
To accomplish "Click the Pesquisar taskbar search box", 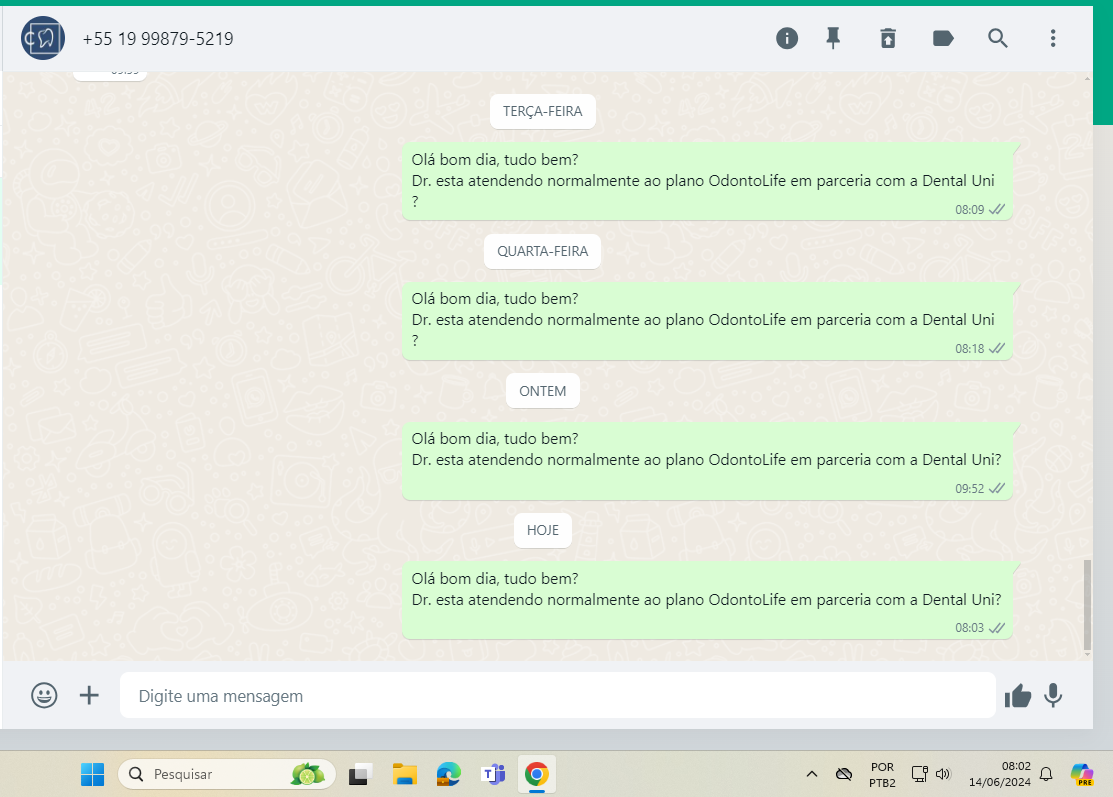I will pyautogui.click(x=226, y=774).
